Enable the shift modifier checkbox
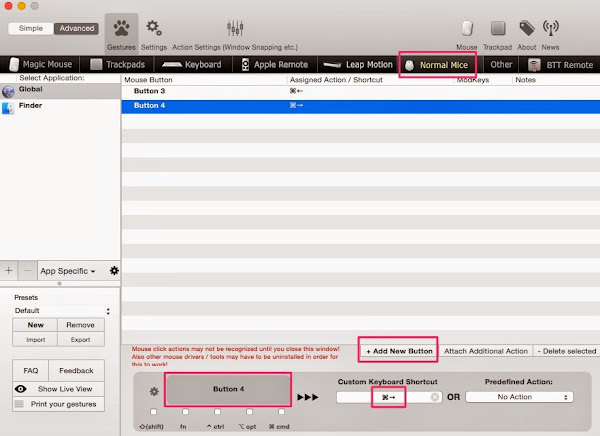 153,412
